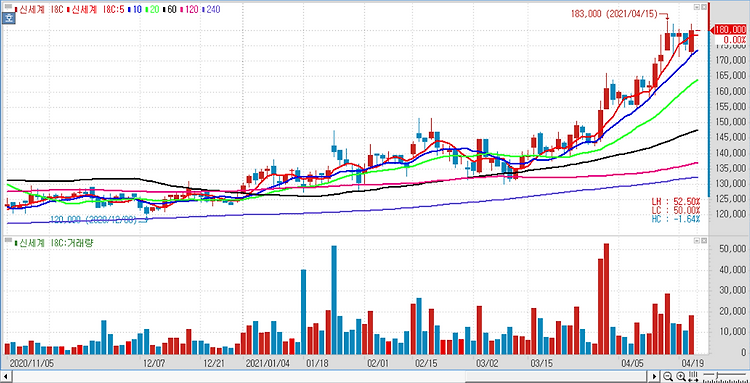
Task: Click the last candlestick on 04/19
Action: pos(691,41)
